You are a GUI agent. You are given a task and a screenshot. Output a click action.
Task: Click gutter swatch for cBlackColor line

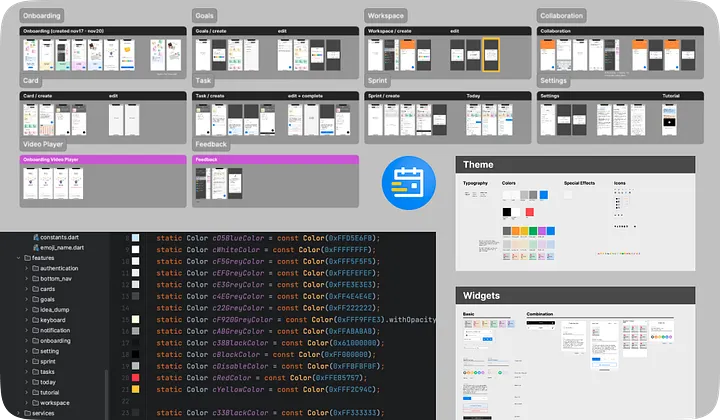[135, 354]
